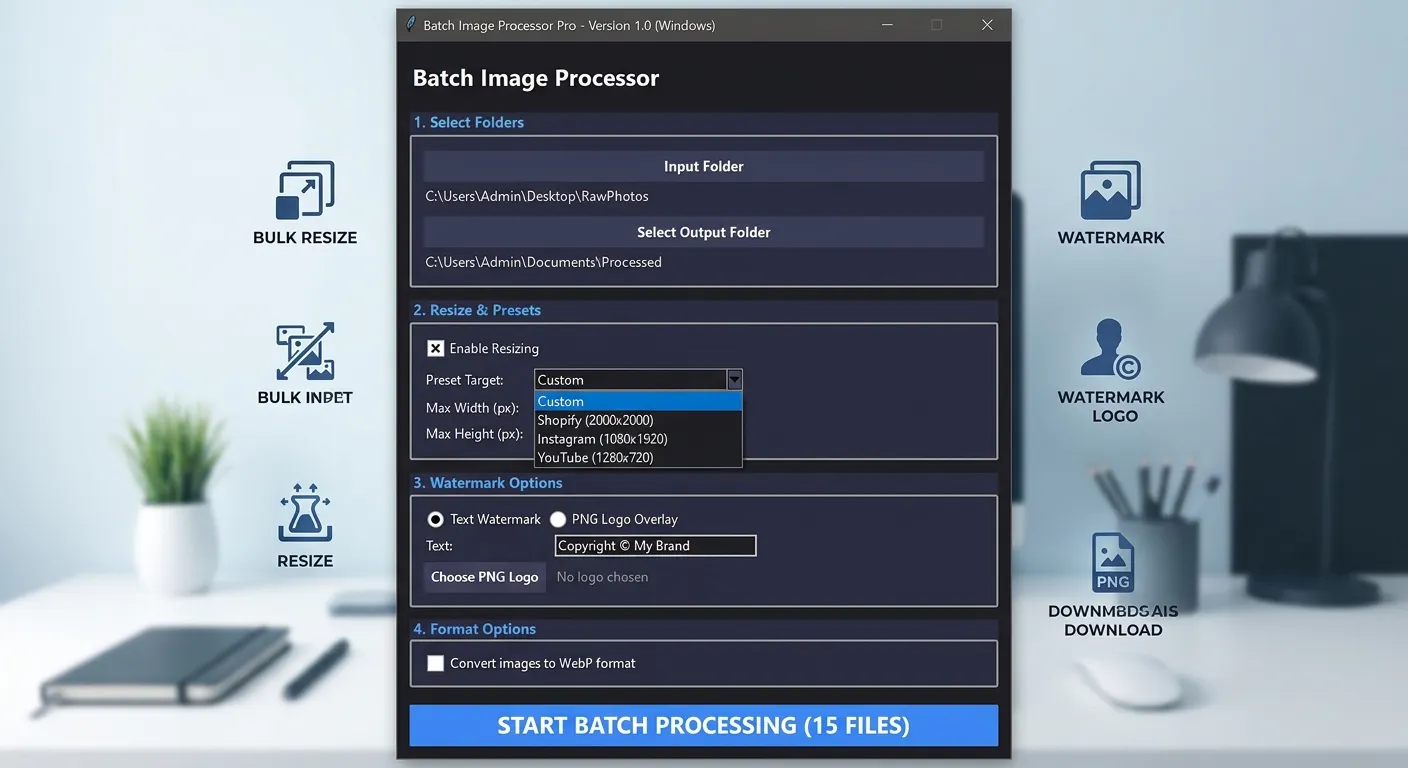1408x768 pixels.
Task: Close the Batch Image Processor Pro window
Action: click(987, 25)
